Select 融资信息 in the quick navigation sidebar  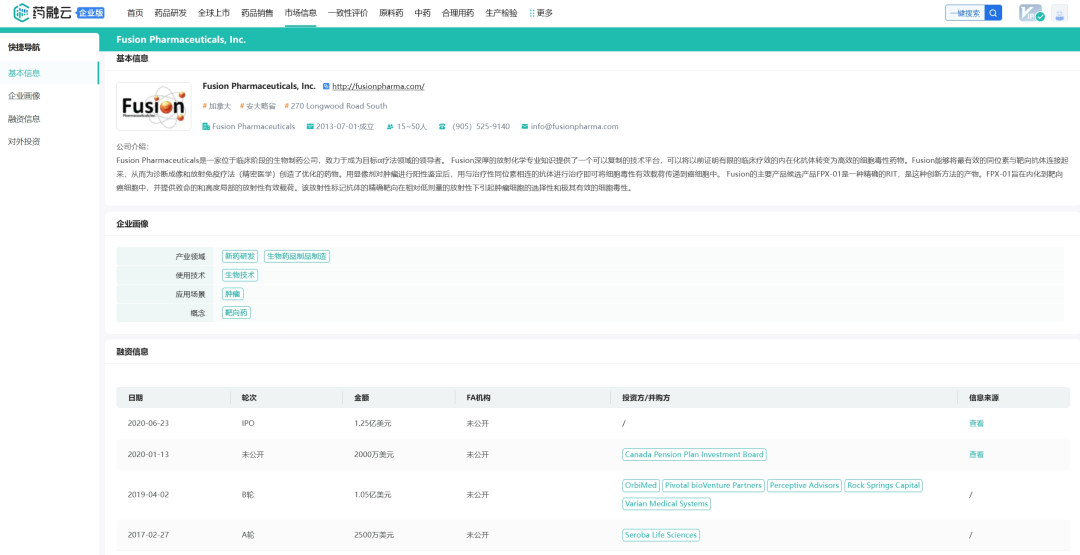tap(24, 119)
